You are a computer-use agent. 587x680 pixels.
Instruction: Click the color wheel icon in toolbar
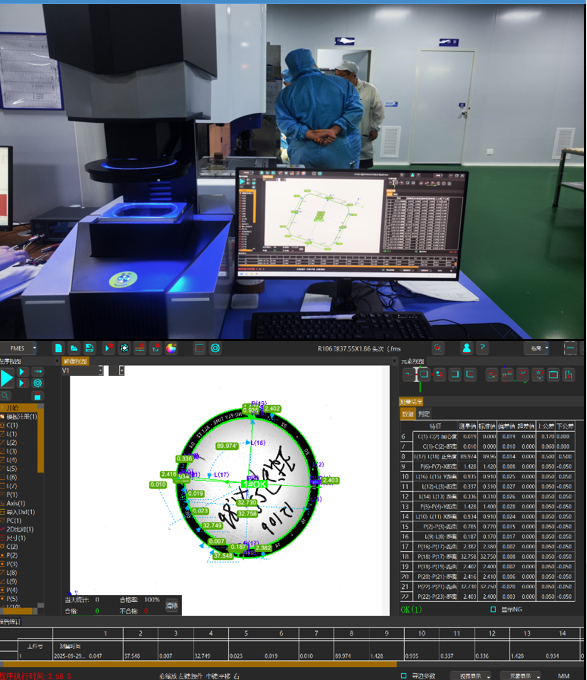[171, 348]
